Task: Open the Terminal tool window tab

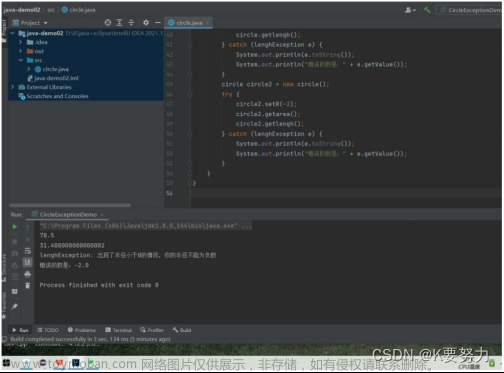Action: [119, 330]
